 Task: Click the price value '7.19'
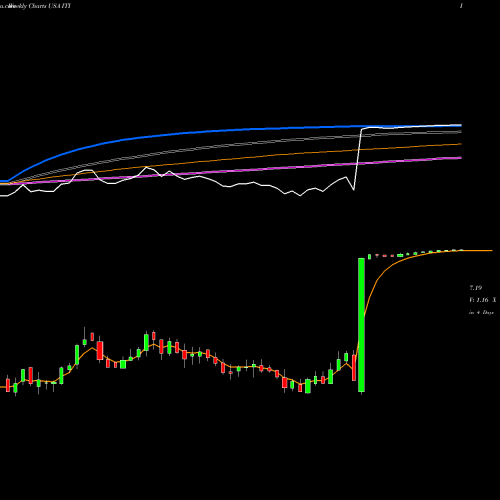[x=476, y=288]
